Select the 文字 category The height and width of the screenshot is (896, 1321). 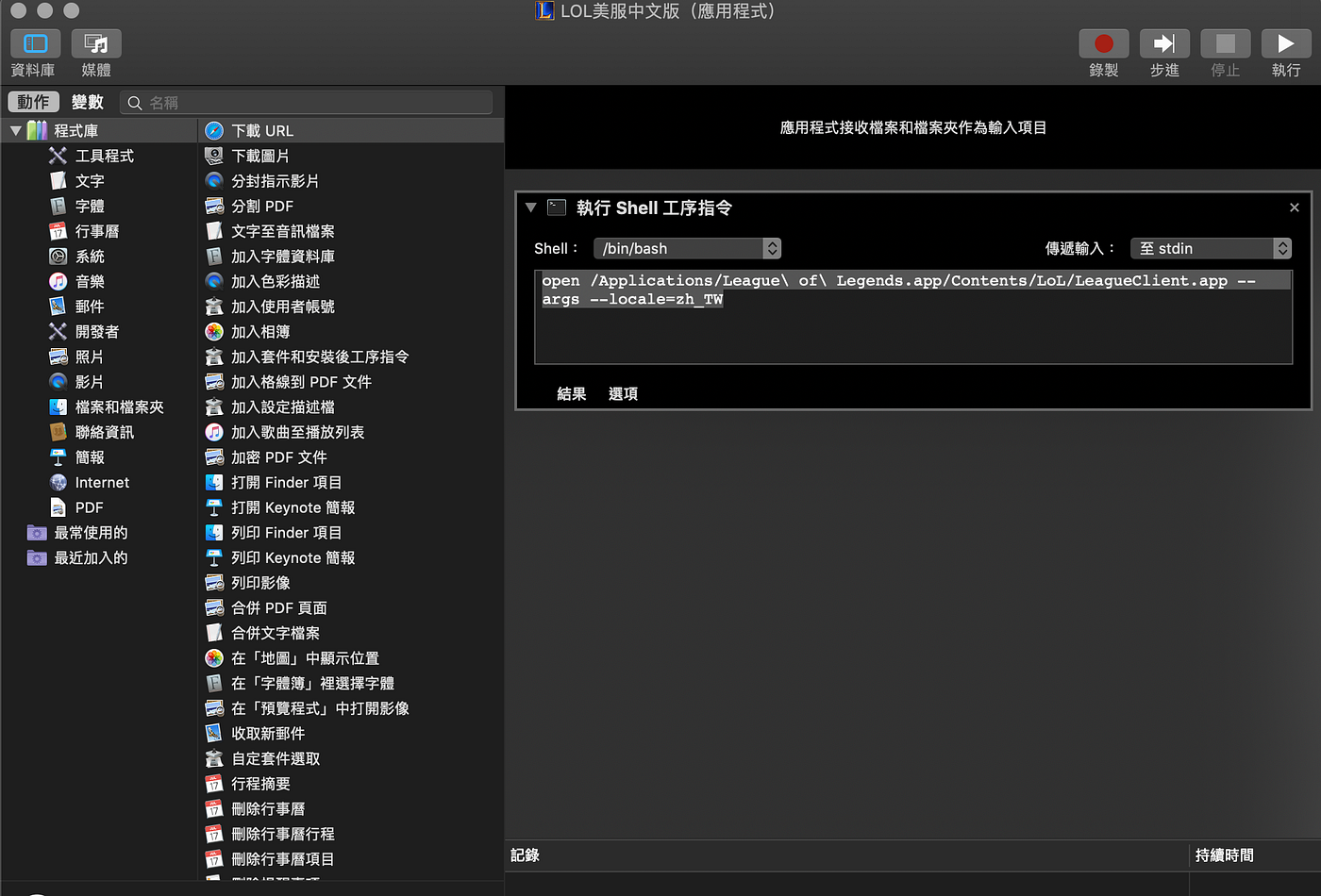tap(90, 181)
